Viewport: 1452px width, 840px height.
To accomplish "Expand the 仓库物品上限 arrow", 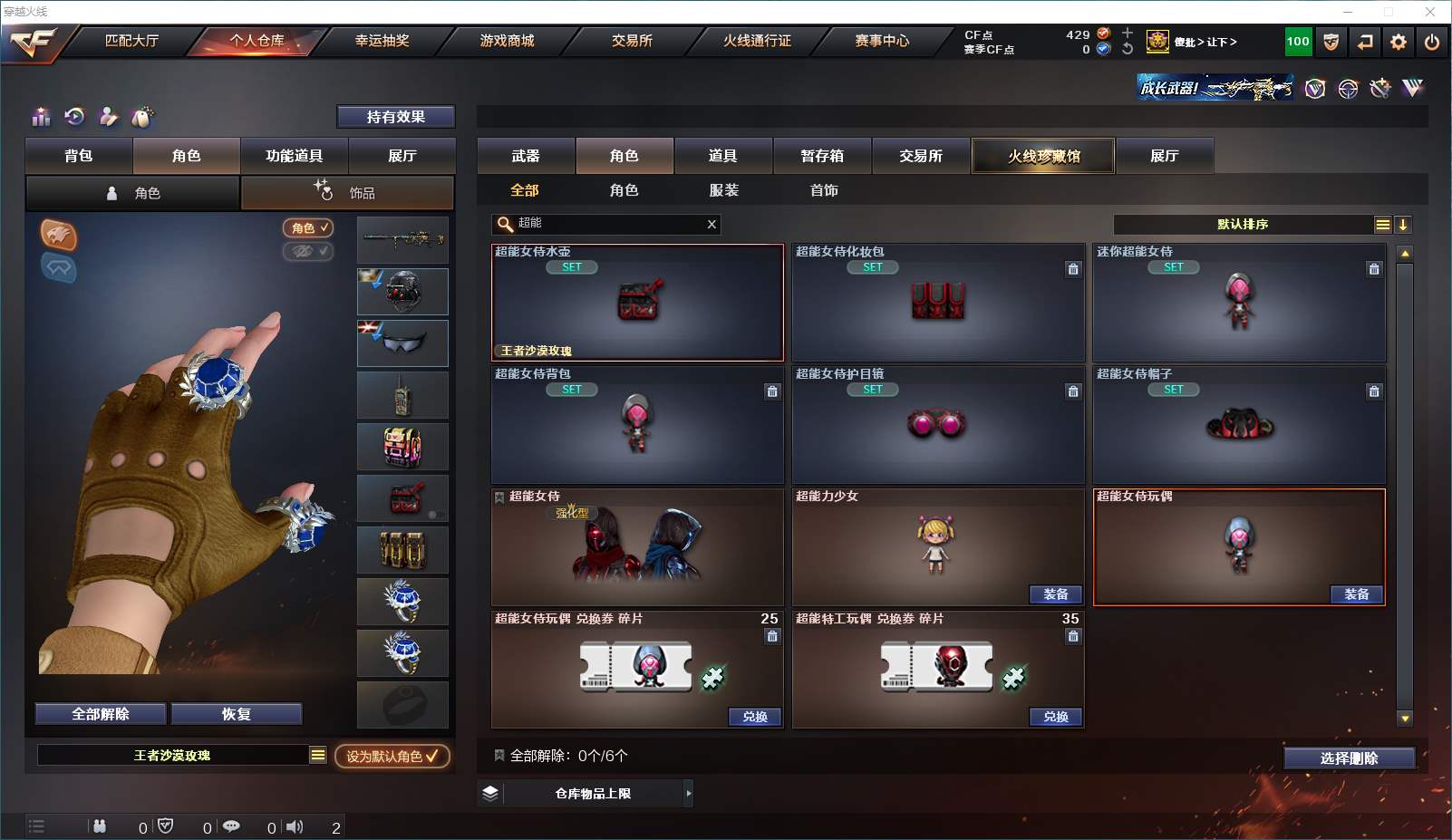I will click(689, 793).
